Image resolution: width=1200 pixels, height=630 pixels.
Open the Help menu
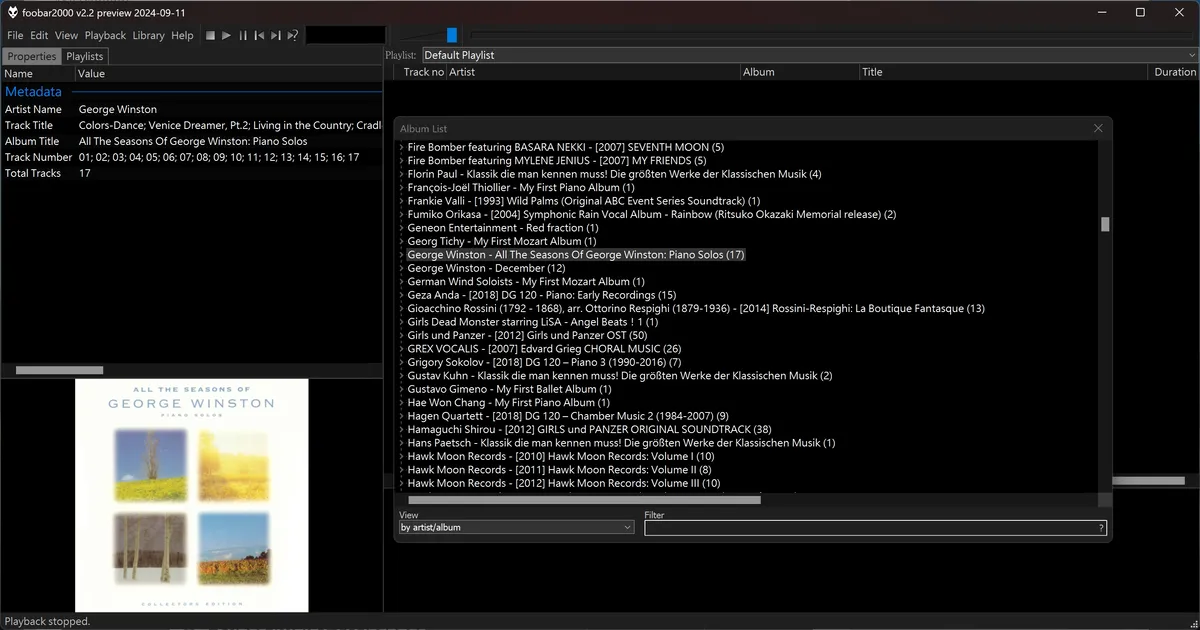point(182,35)
